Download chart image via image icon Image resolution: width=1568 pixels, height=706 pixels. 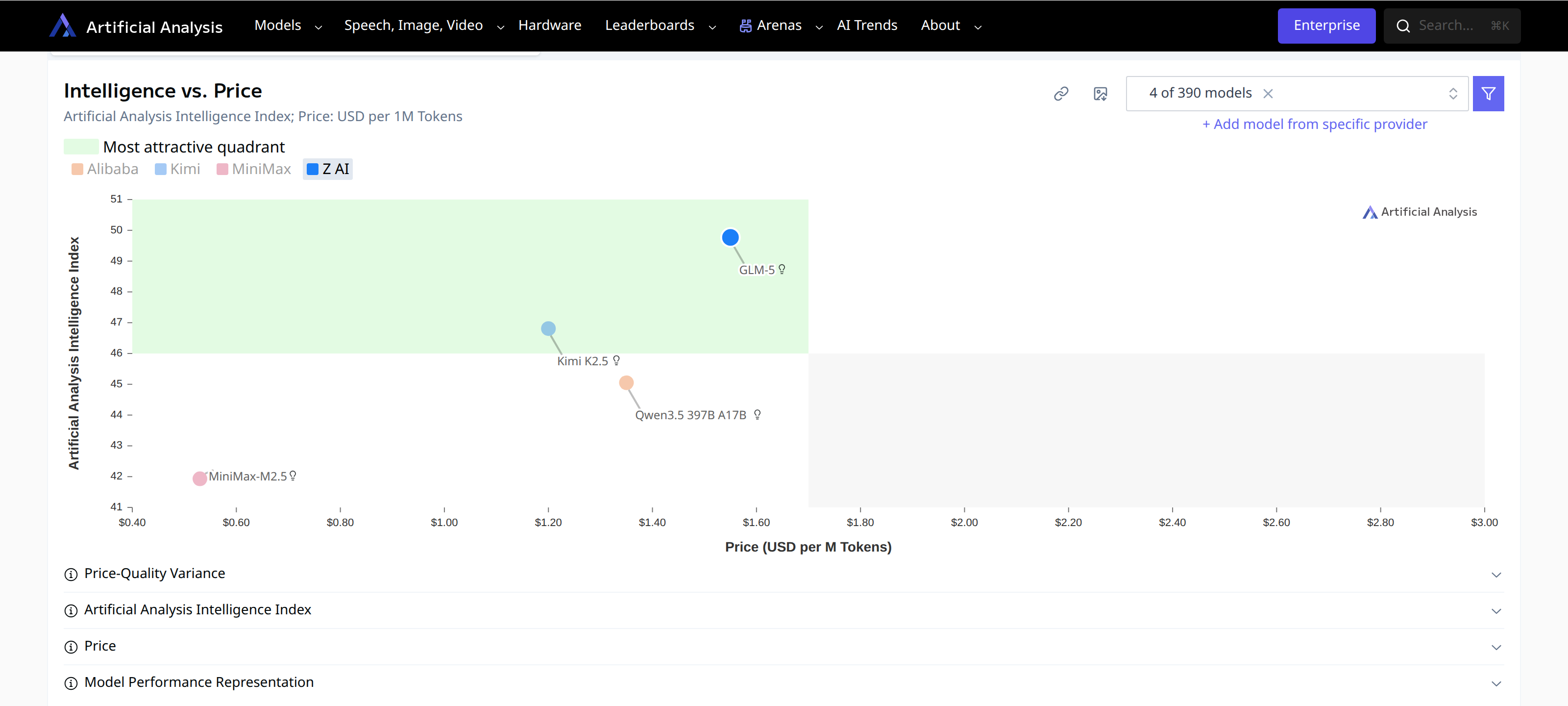click(1100, 94)
